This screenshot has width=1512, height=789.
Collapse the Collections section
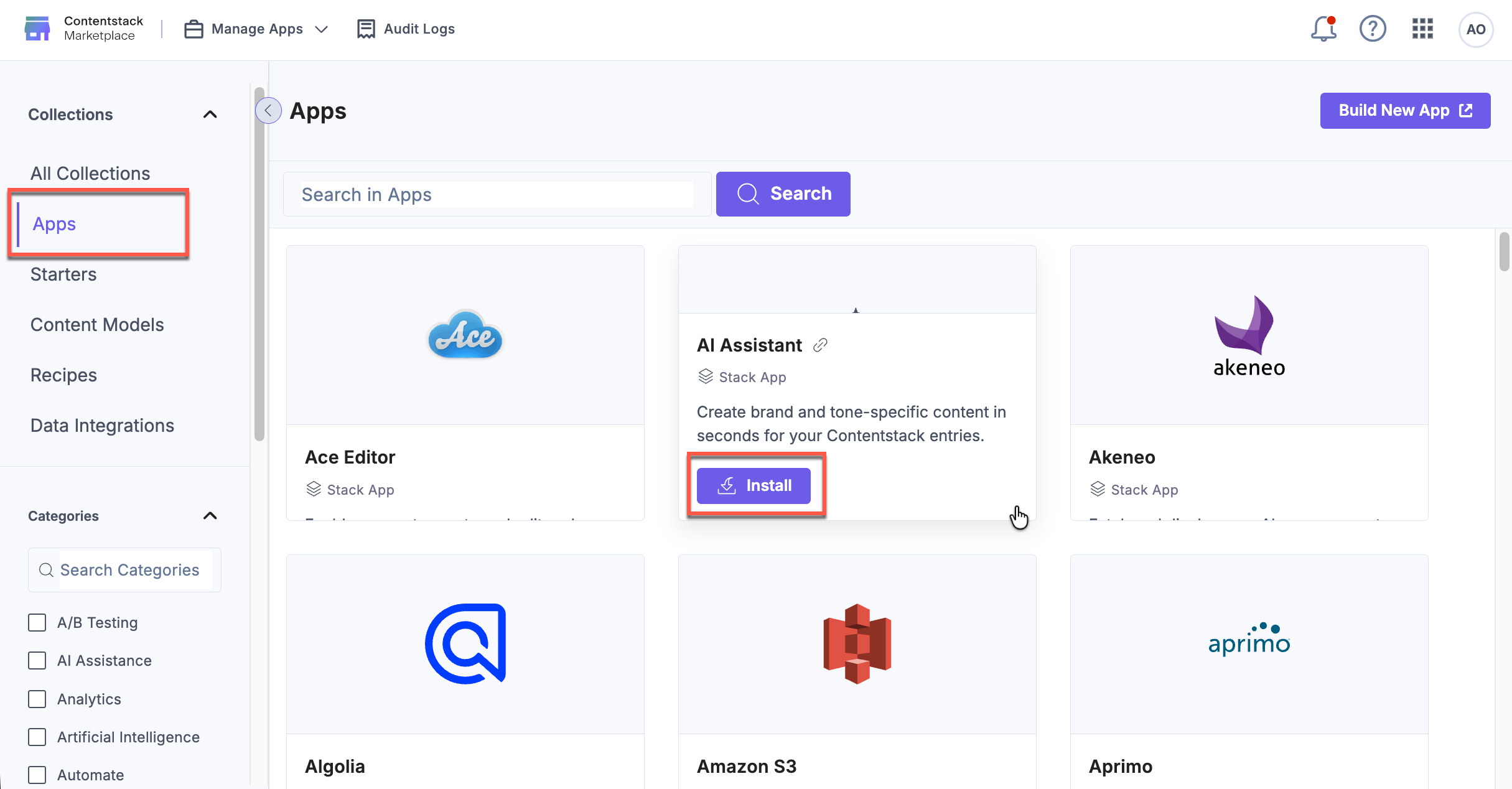point(210,114)
